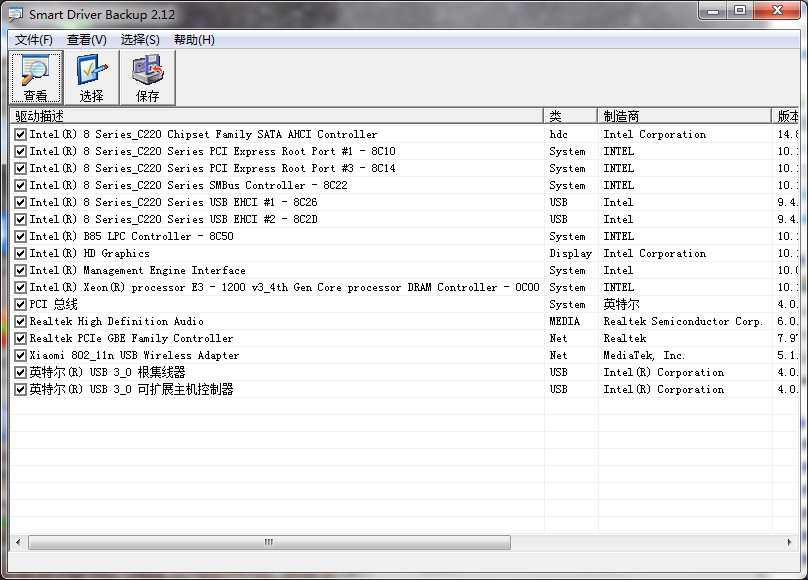Image resolution: width=808 pixels, height=580 pixels.
Task: Uncheck PCI Express Root Port #1 checkbox
Action: point(20,151)
